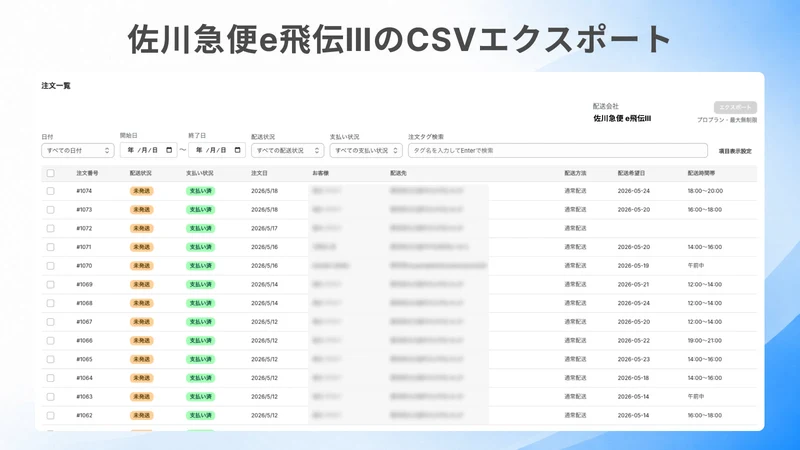The image size is (800, 450).
Task: Click the 注文番号 column header
Action: click(87, 173)
